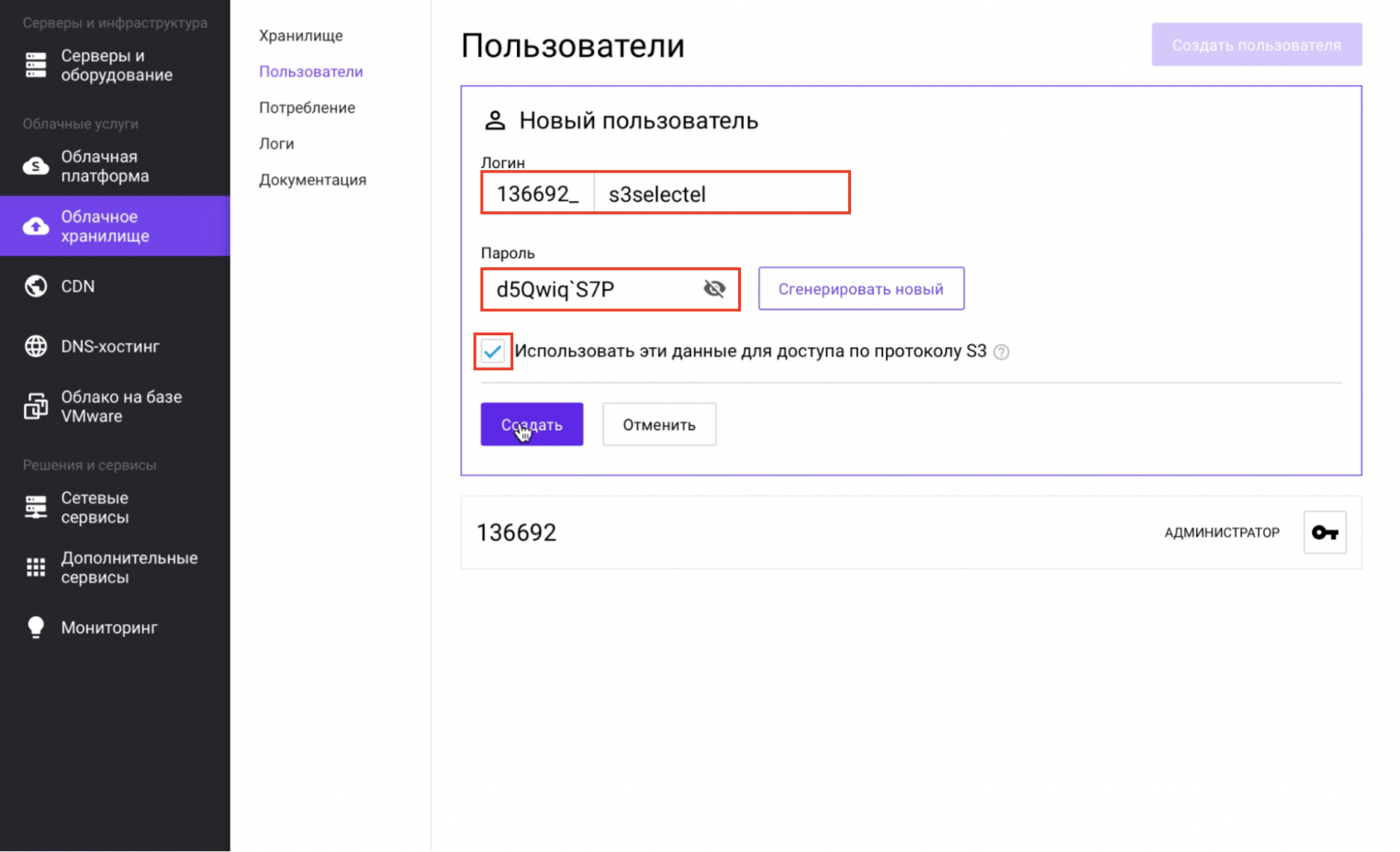Click the cloud storage upload icon
The height and width of the screenshot is (852, 1400).
36,226
